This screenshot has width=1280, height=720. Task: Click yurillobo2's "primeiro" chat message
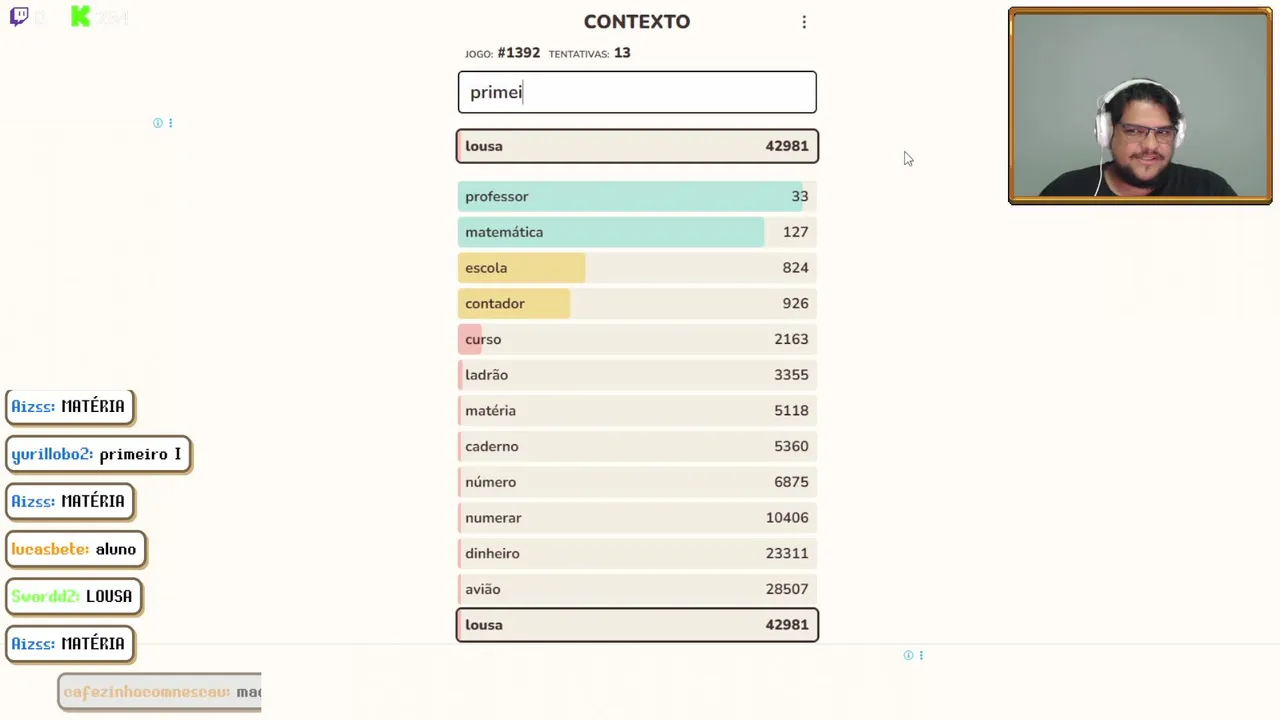(x=98, y=454)
